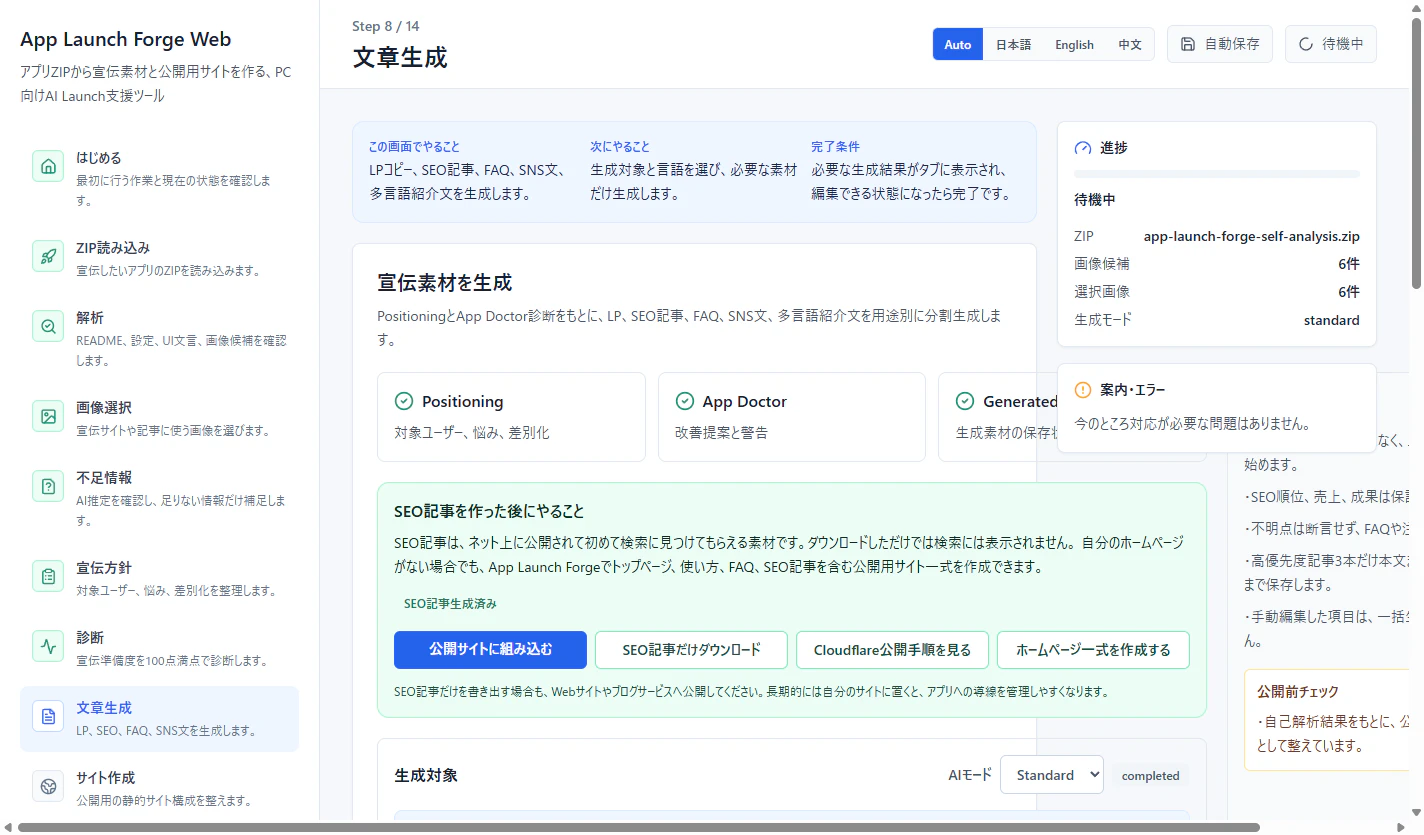
Task: Open the 不足情報 sidebar step
Action: [x=160, y=499]
